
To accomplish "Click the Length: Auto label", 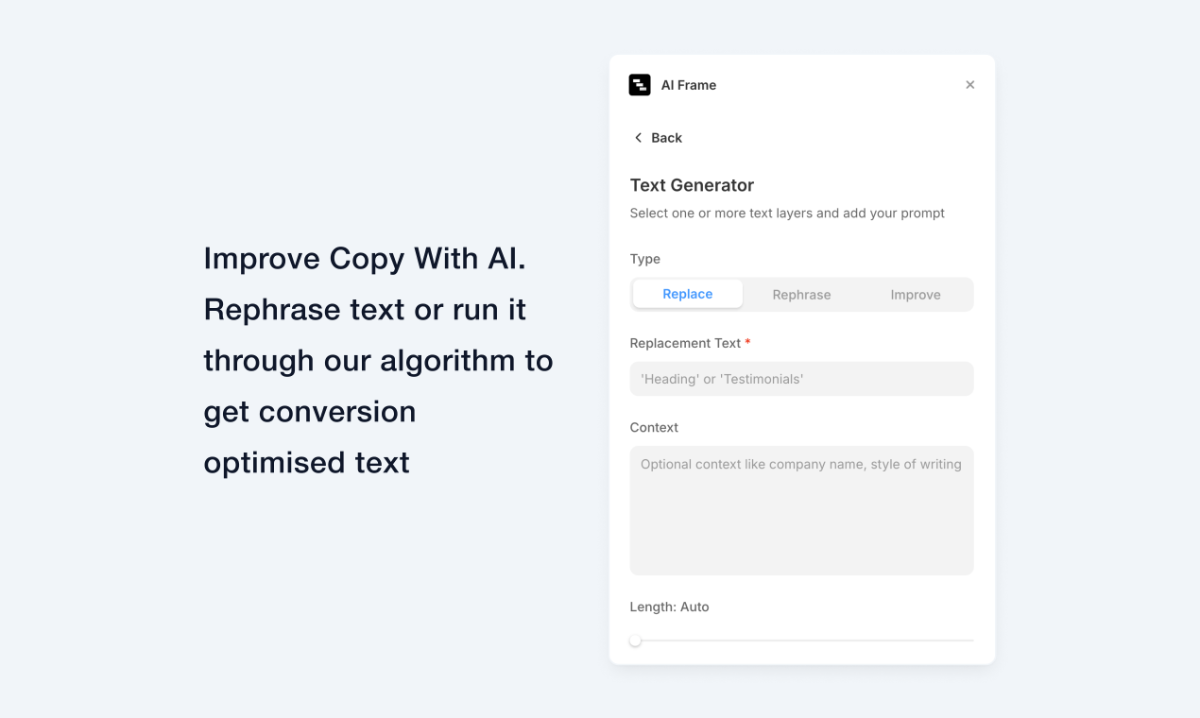I will [669, 607].
